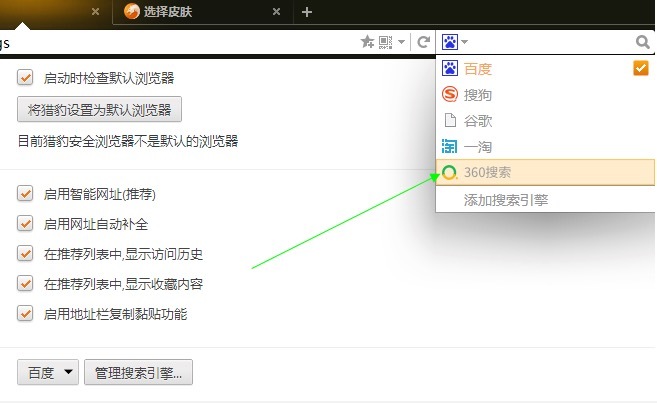Click the Sogou S logo icon
This screenshot has height=403, width=657.
[x=450, y=94]
